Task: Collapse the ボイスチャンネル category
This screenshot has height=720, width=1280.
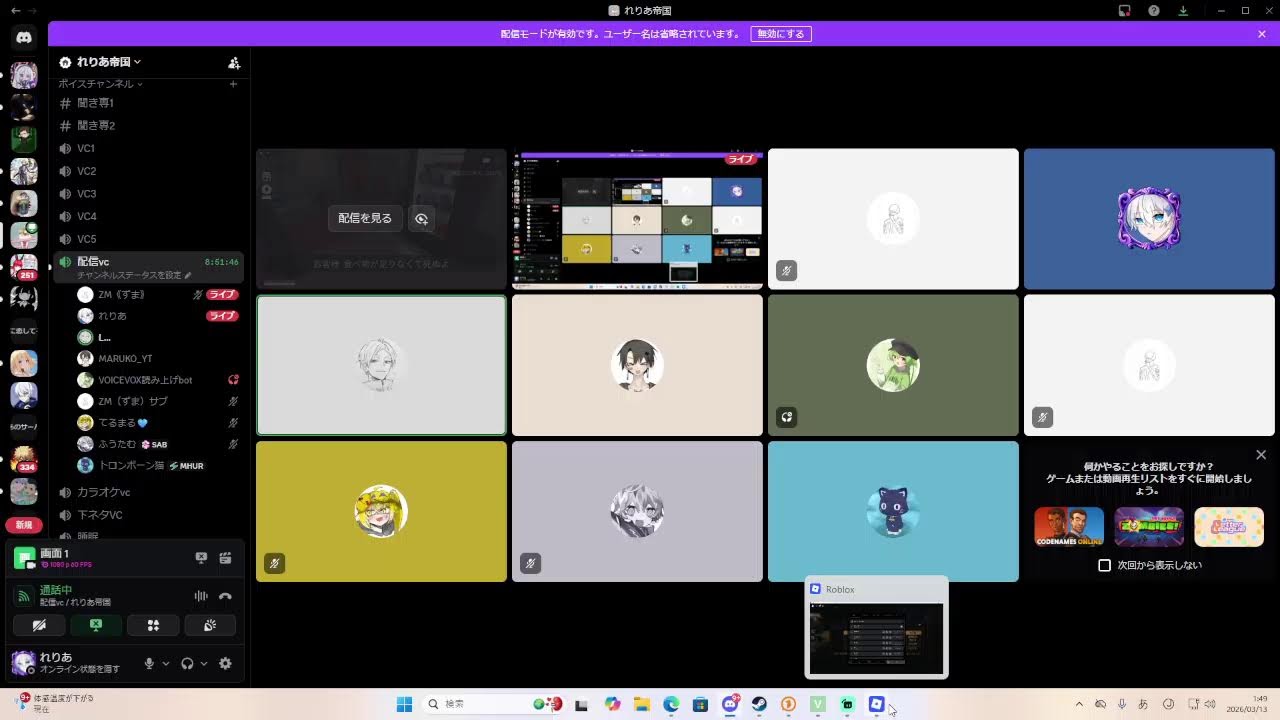Action: click(x=100, y=84)
